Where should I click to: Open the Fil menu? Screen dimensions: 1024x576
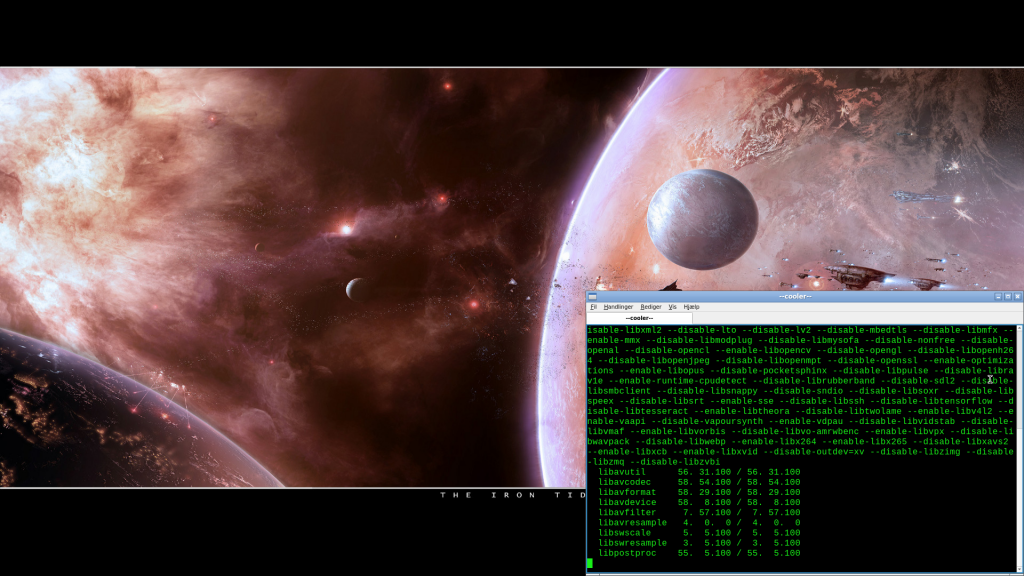pos(593,307)
